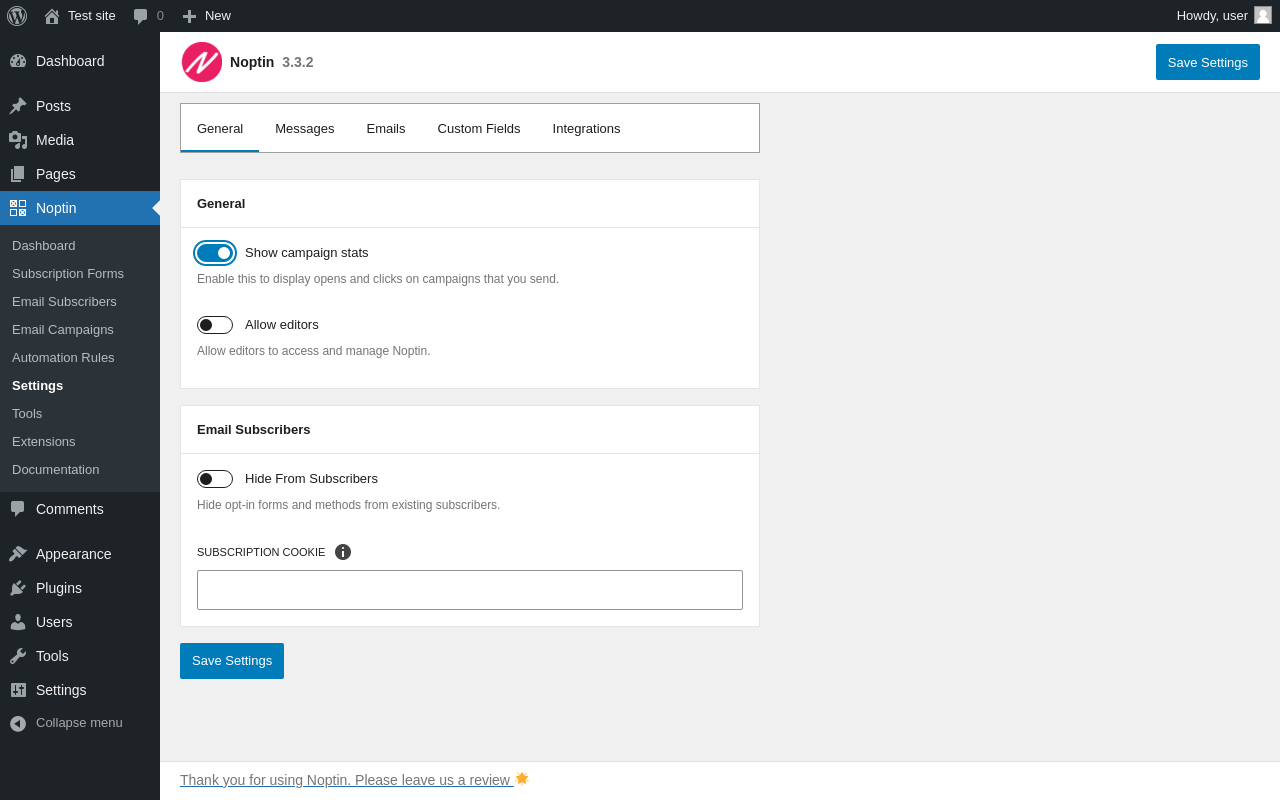Open the Howdy user account menu
Image resolution: width=1280 pixels, height=800 pixels.
pos(1212,16)
